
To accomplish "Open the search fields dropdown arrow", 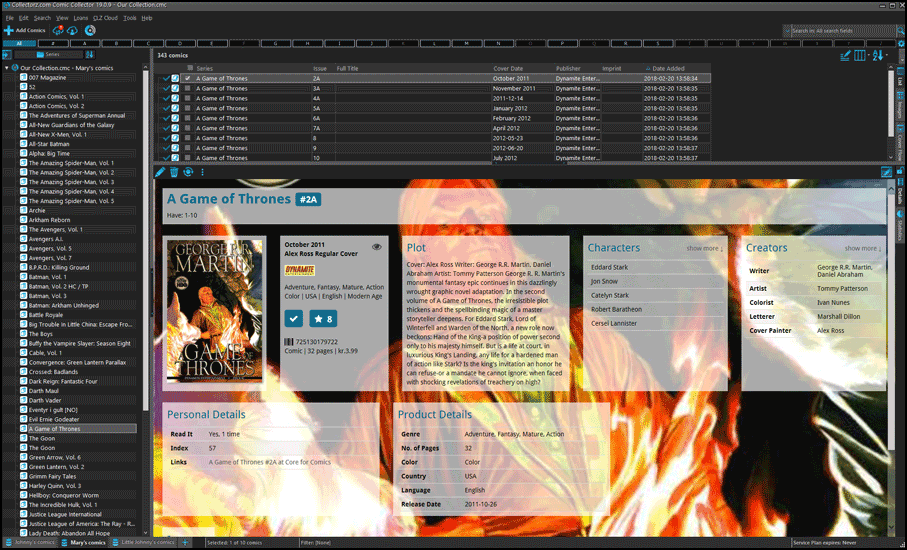I will point(787,31).
